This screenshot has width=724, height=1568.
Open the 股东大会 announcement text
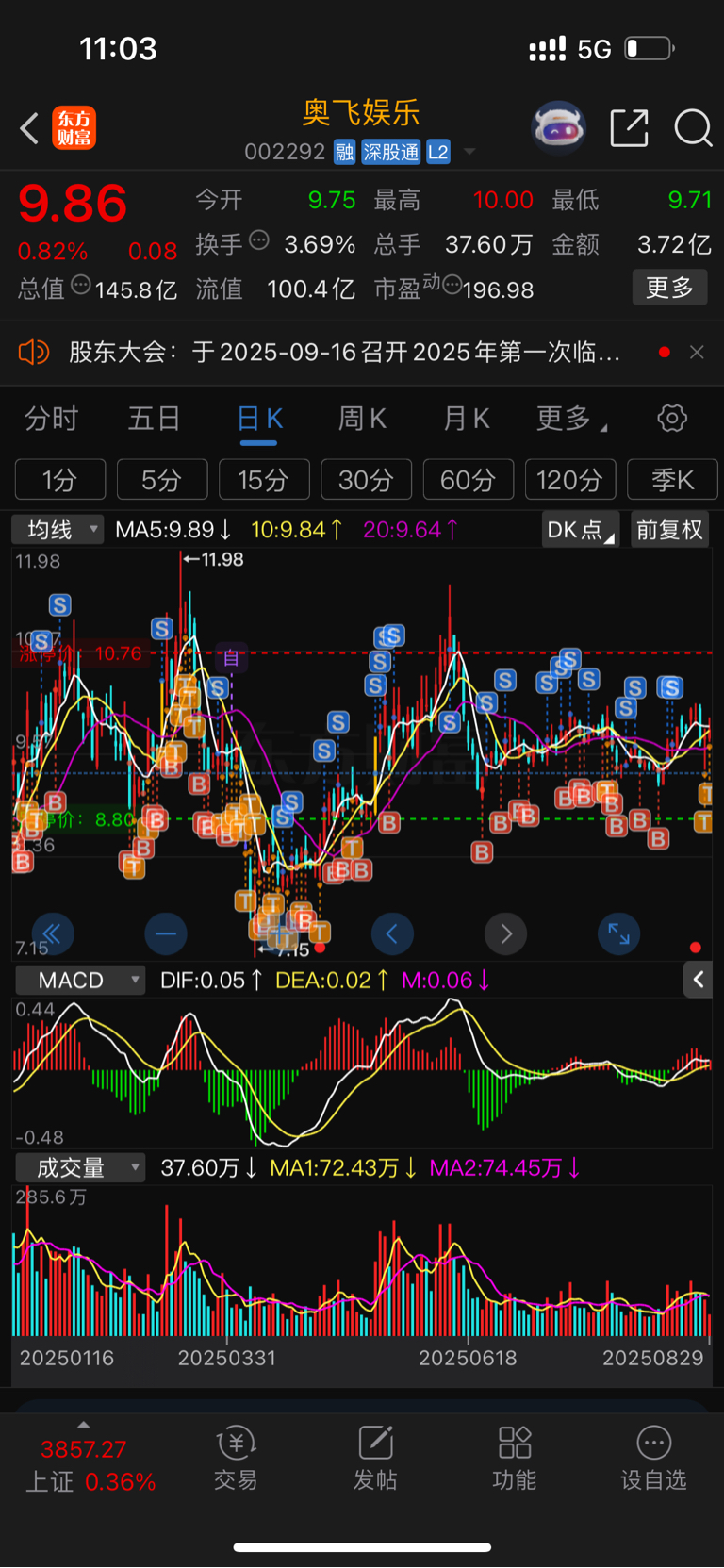pyautogui.click(x=345, y=353)
